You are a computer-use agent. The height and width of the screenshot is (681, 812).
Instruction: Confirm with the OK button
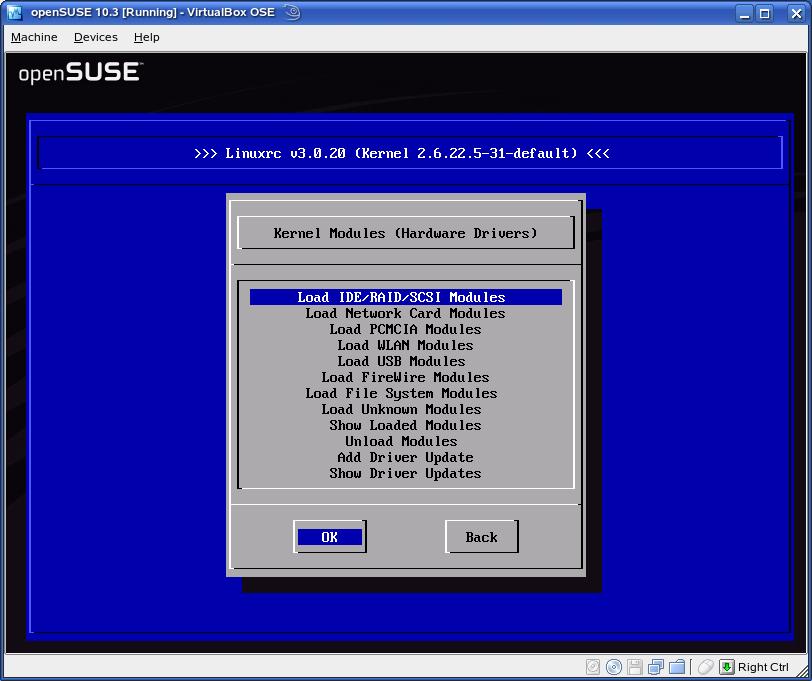click(x=330, y=537)
